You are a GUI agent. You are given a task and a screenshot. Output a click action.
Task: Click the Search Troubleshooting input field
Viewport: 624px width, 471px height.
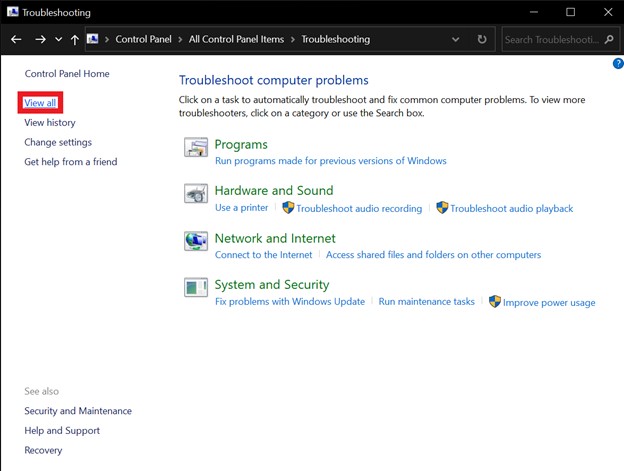(x=553, y=39)
